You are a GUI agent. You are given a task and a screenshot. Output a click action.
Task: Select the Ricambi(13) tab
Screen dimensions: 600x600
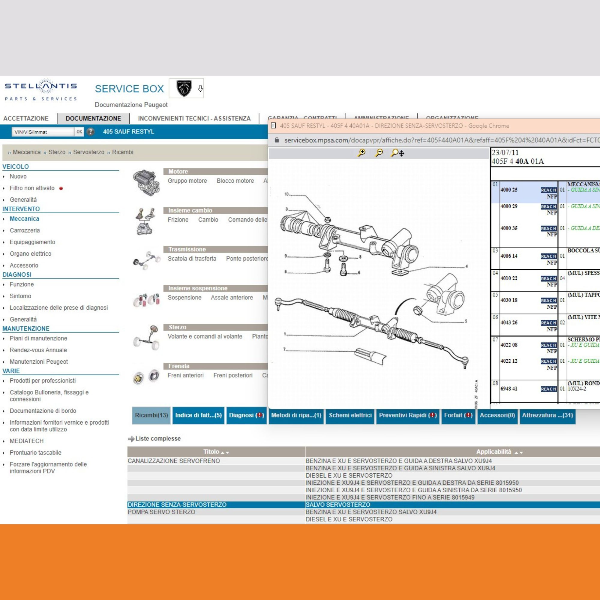[x=152, y=416]
